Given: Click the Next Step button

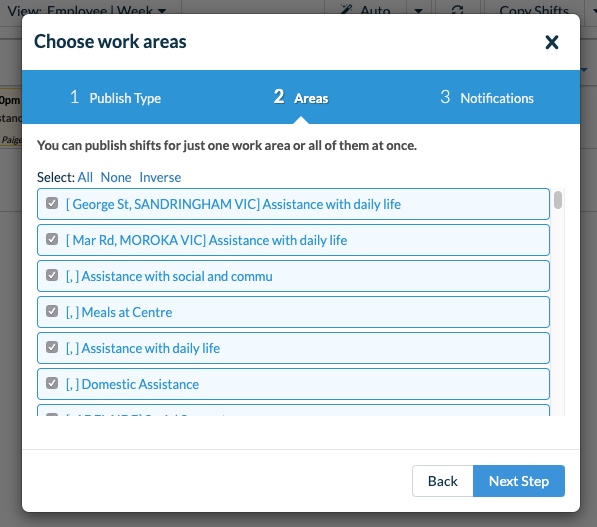Looking at the screenshot, I should click(519, 481).
